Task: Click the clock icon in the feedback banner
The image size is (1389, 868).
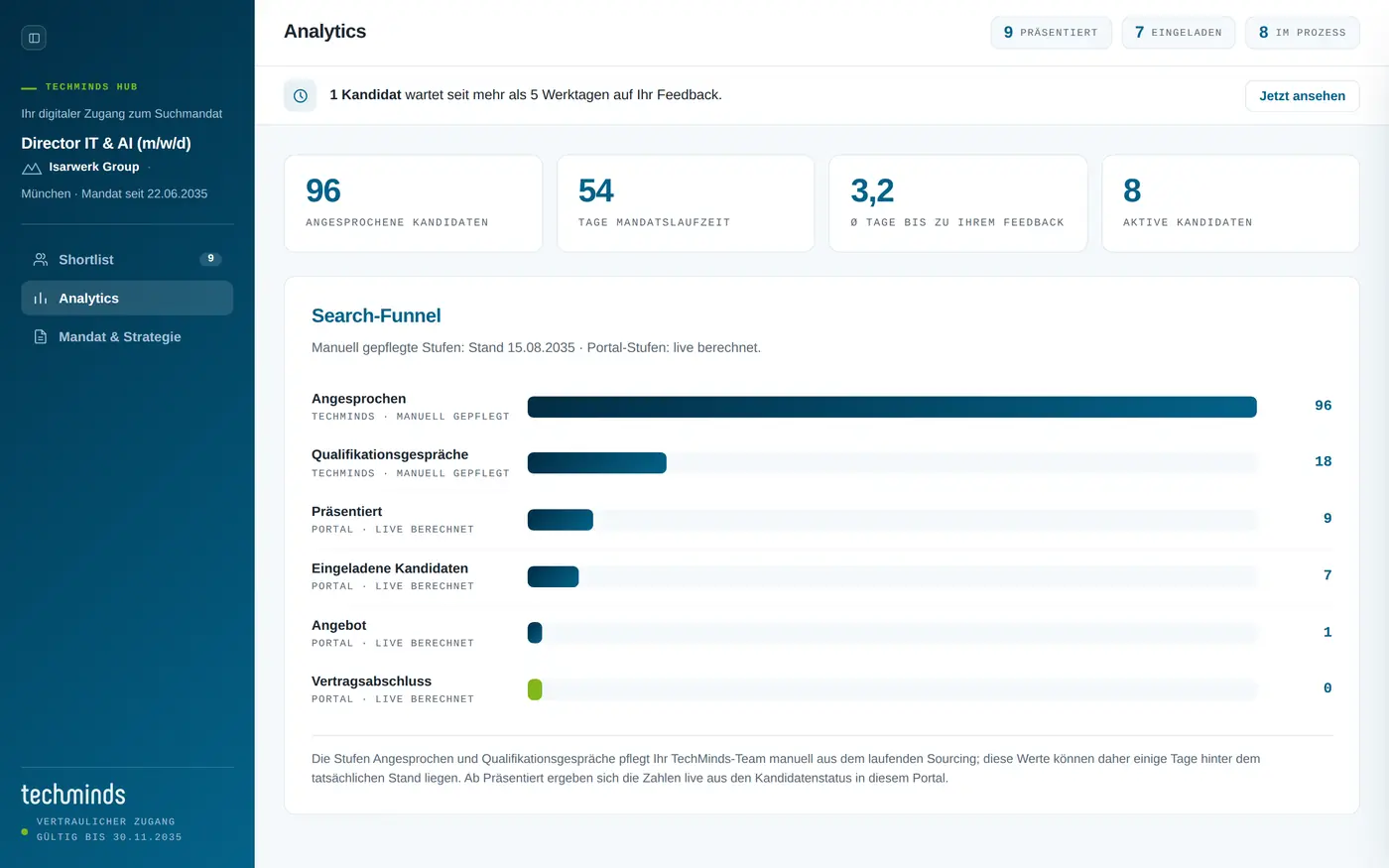Action: (301, 95)
